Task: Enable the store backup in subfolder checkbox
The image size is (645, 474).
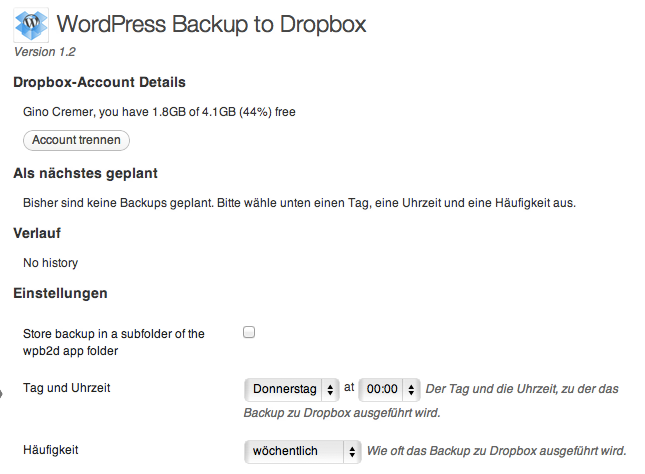Action: 249,332
